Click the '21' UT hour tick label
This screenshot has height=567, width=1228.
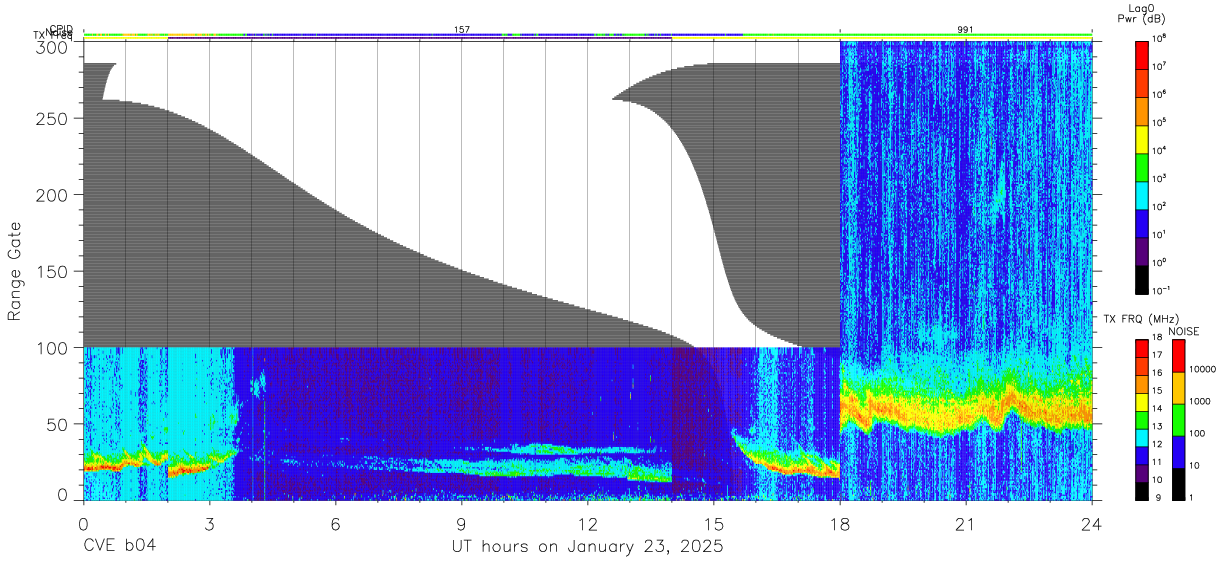coord(966,524)
